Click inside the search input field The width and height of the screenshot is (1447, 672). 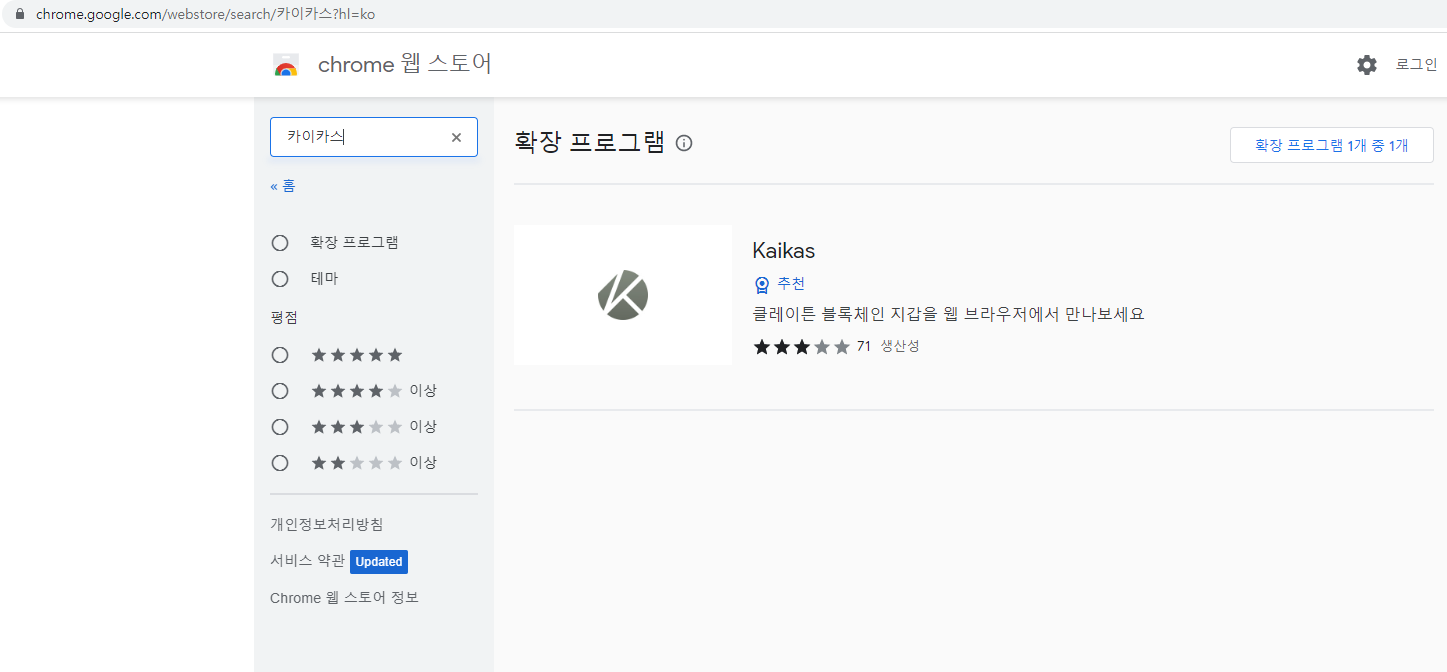click(x=360, y=137)
